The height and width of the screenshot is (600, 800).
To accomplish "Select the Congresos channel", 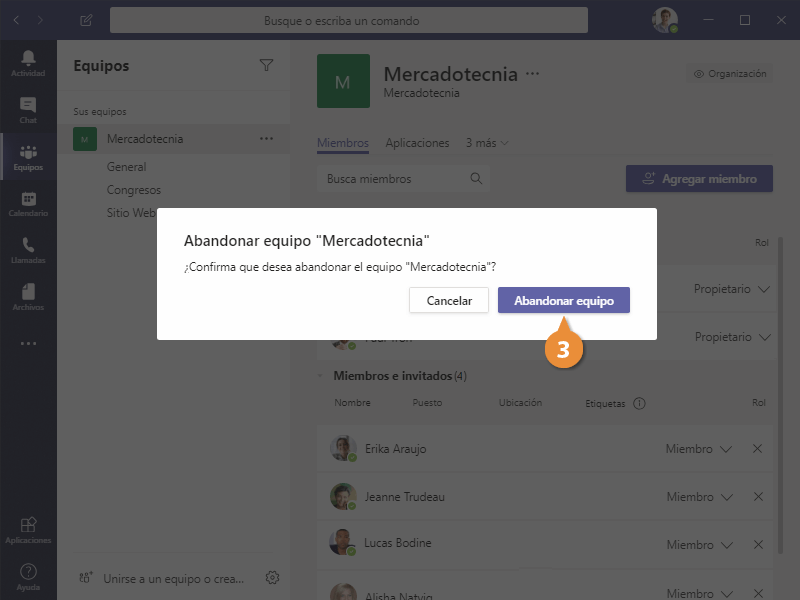I will (x=134, y=190).
